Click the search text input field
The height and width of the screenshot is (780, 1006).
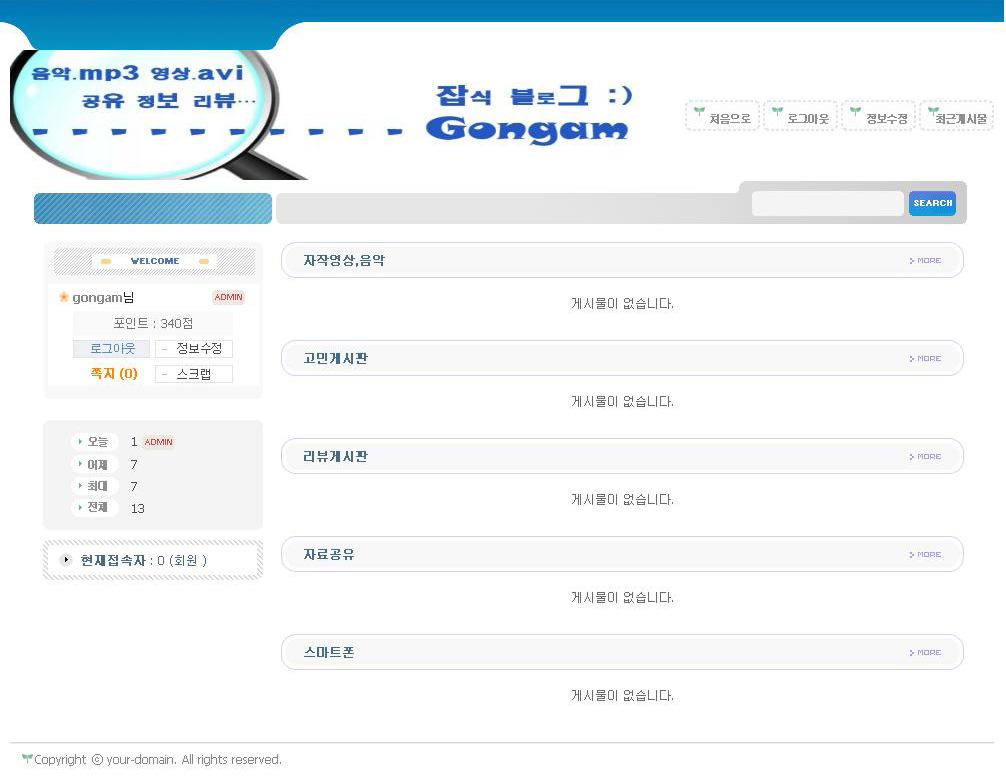point(827,204)
